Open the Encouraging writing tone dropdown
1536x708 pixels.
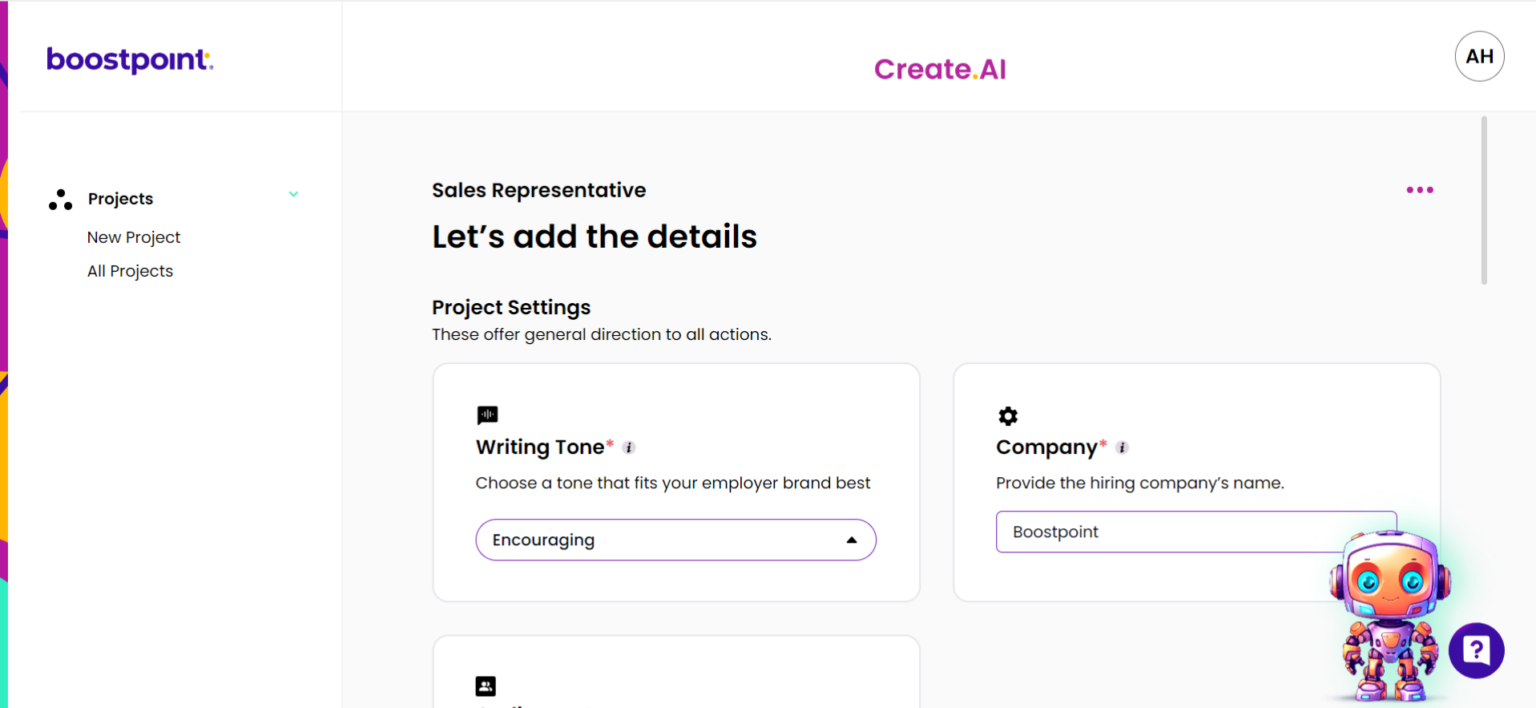pyautogui.click(x=676, y=539)
